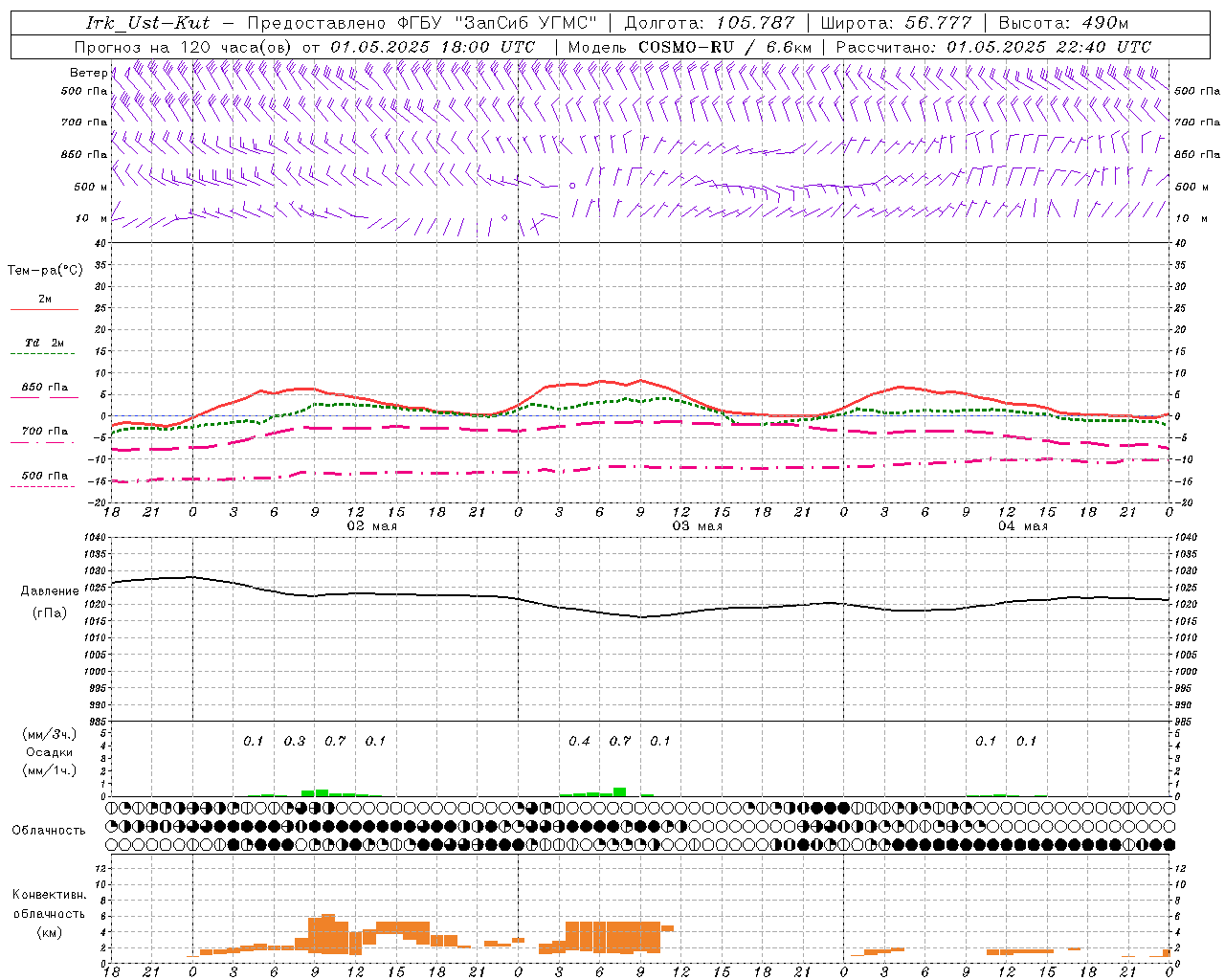The image size is (1225, 980).
Task: Click the red 2м temperature legend line
Action: (x=44, y=310)
